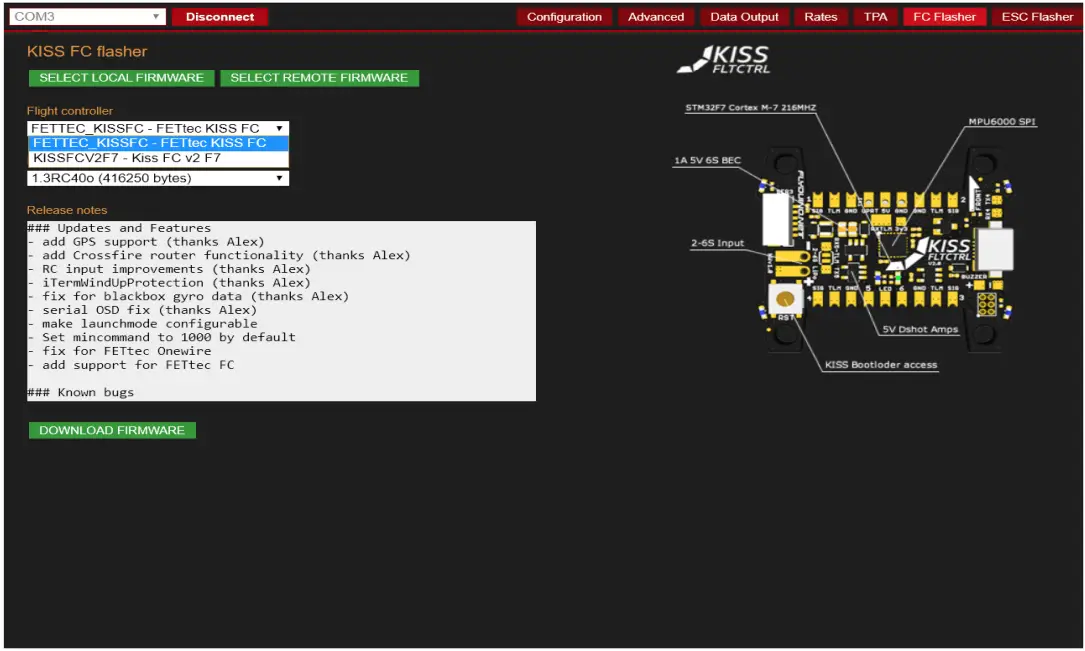Viewport: 1085px width, 651px height.
Task: Click the 'Flight controller' label
Action: 70,111
